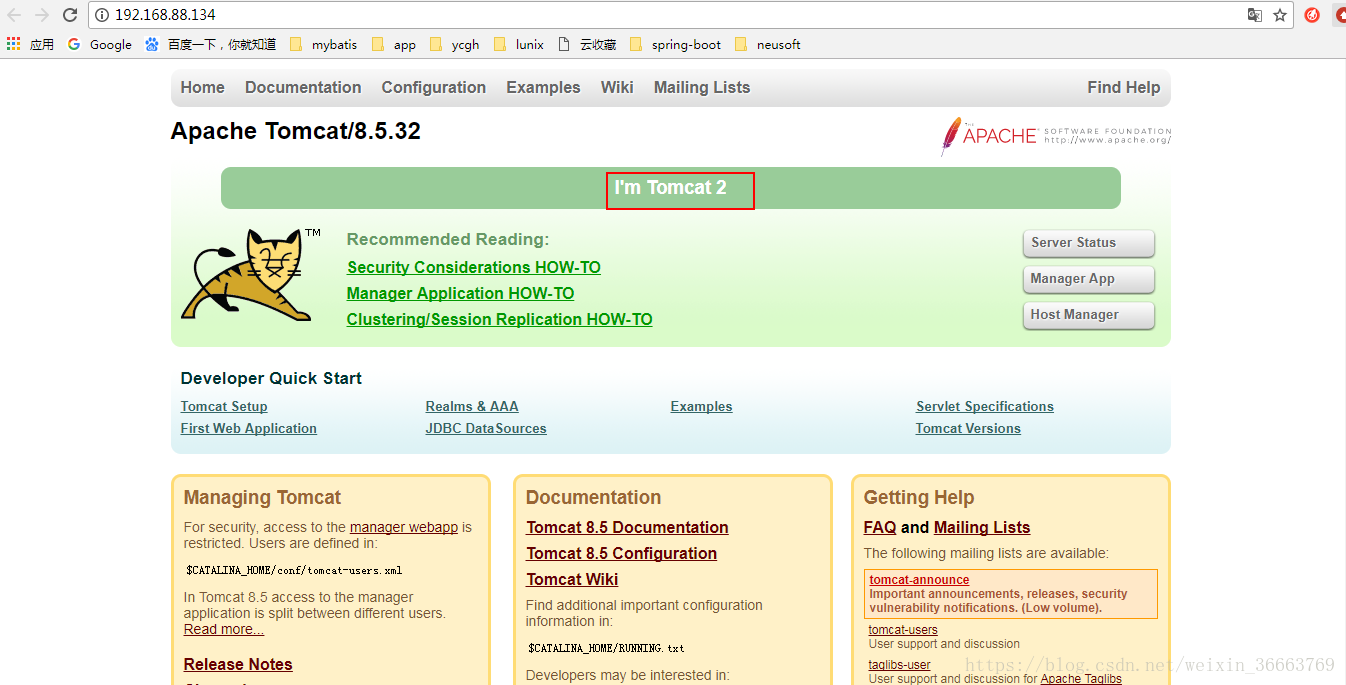Open the Documentation nav item
Image resolution: width=1346 pixels, height=685 pixels.
point(303,87)
